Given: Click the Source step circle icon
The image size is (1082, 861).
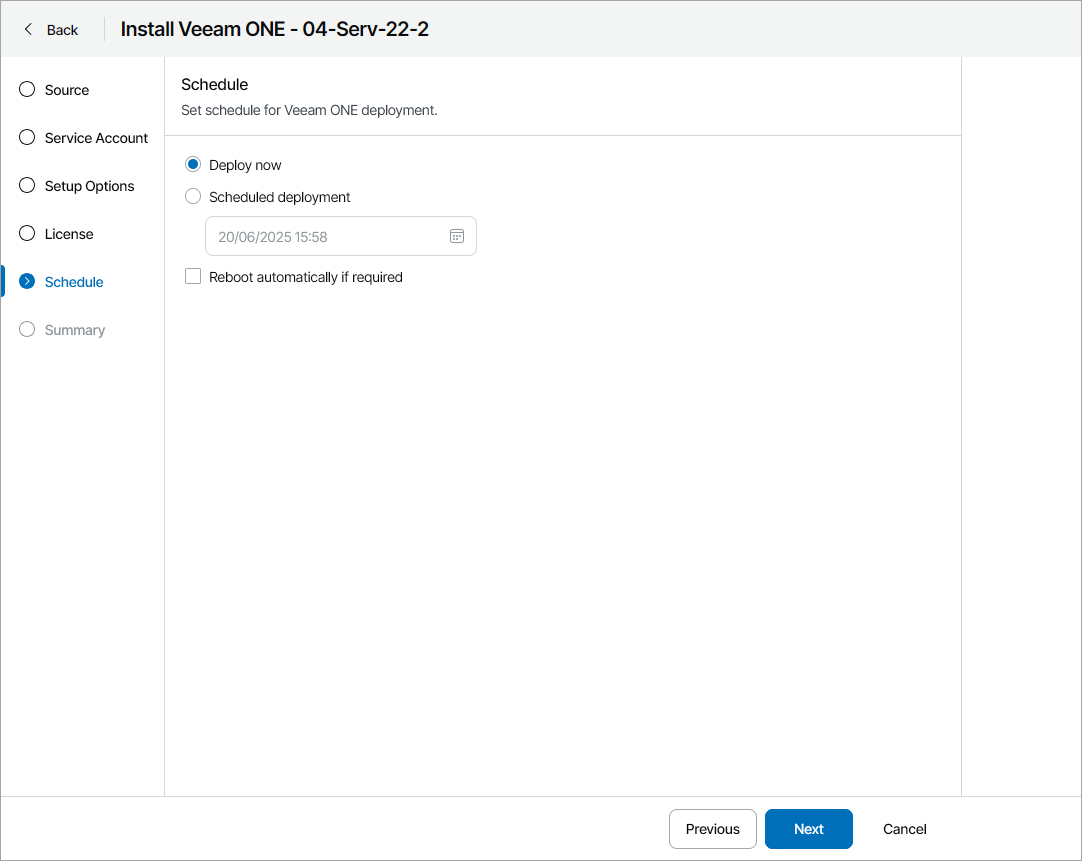Looking at the screenshot, I should (x=27, y=90).
